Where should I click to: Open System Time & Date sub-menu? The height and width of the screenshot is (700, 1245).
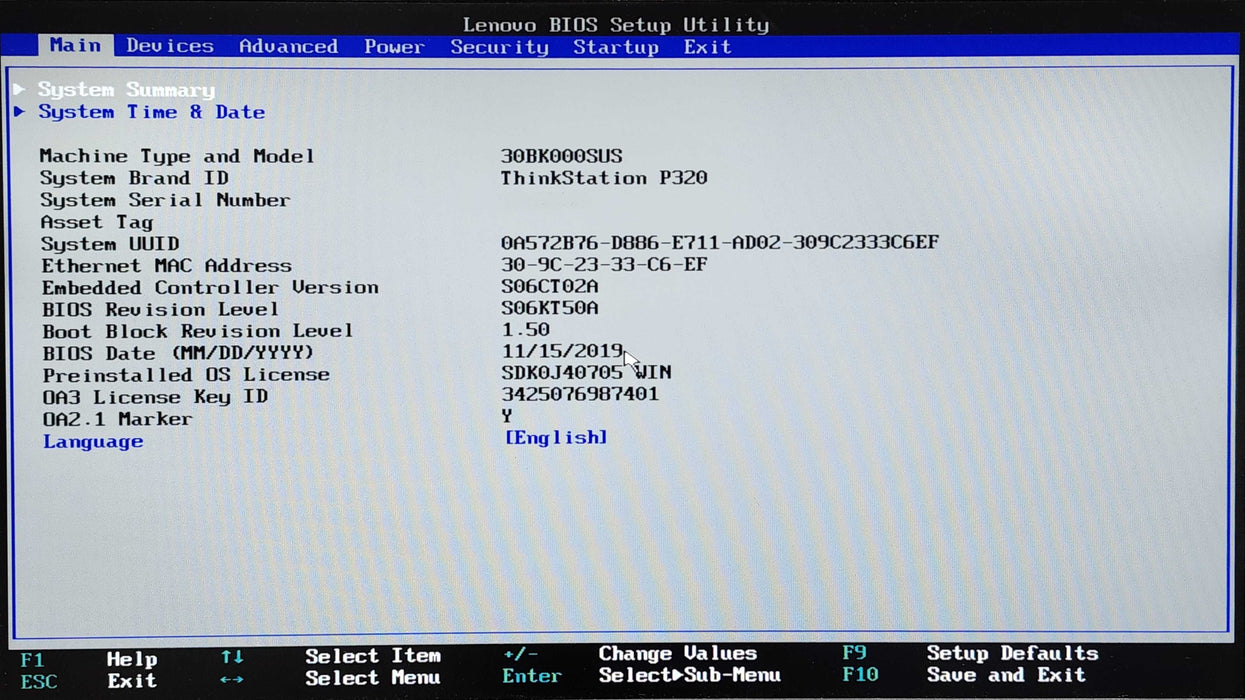point(151,112)
